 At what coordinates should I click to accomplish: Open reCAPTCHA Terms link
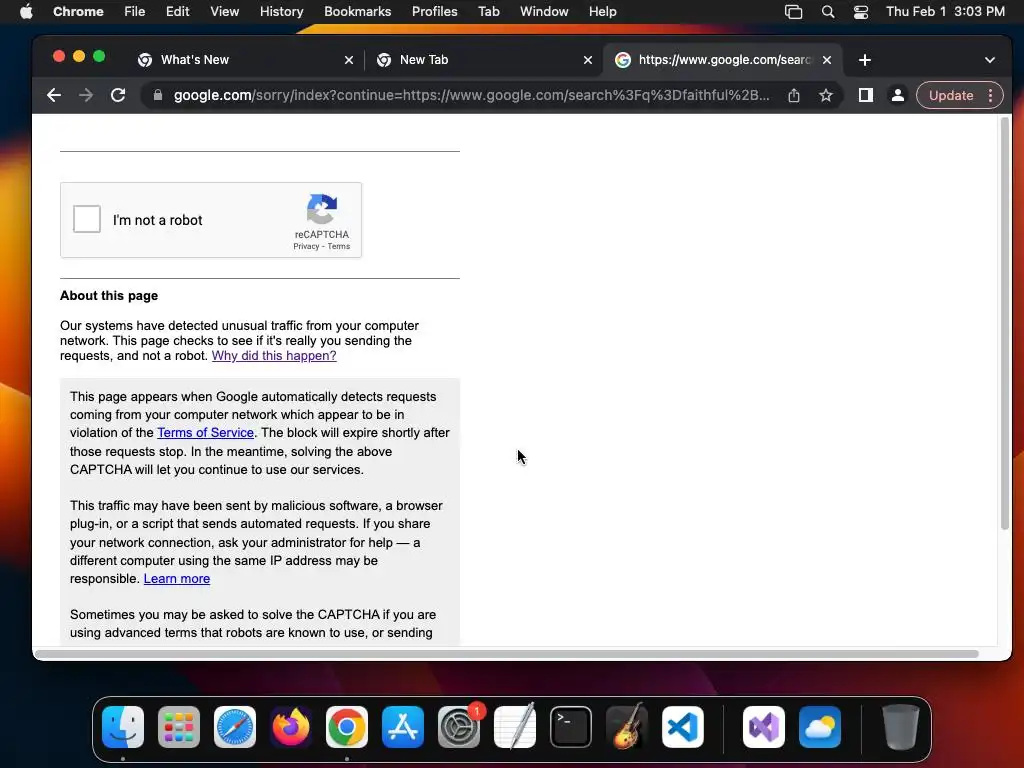338,246
